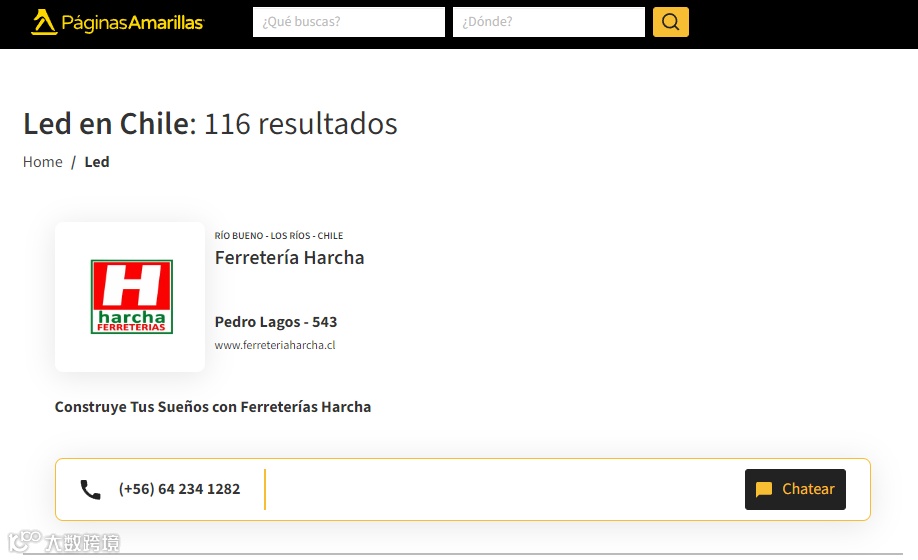
Task: Select the Led breadcrumb item
Action: 97,162
